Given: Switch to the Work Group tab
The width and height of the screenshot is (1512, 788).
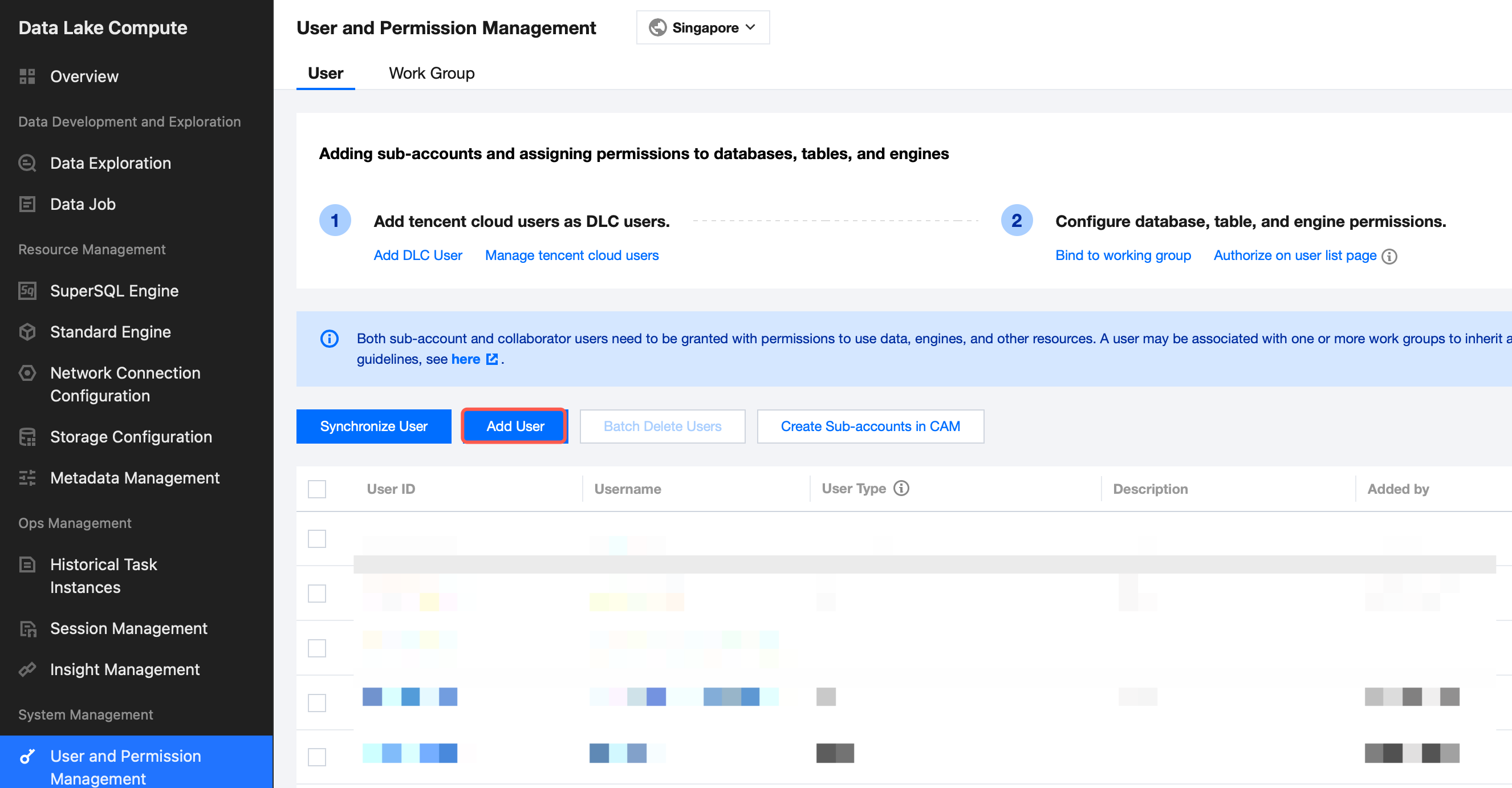Looking at the screenshot, I should pyautogui.click(x=432, y=74).
